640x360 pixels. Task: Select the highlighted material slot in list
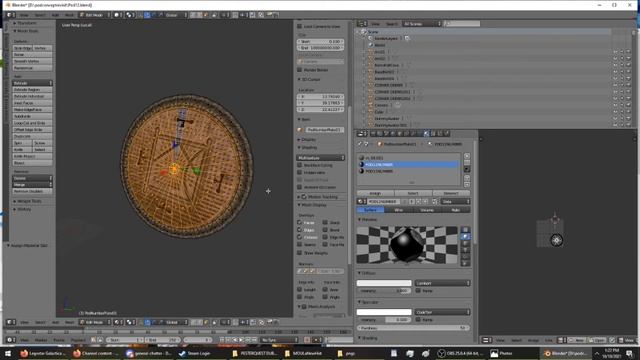click(x=409, y=164)
